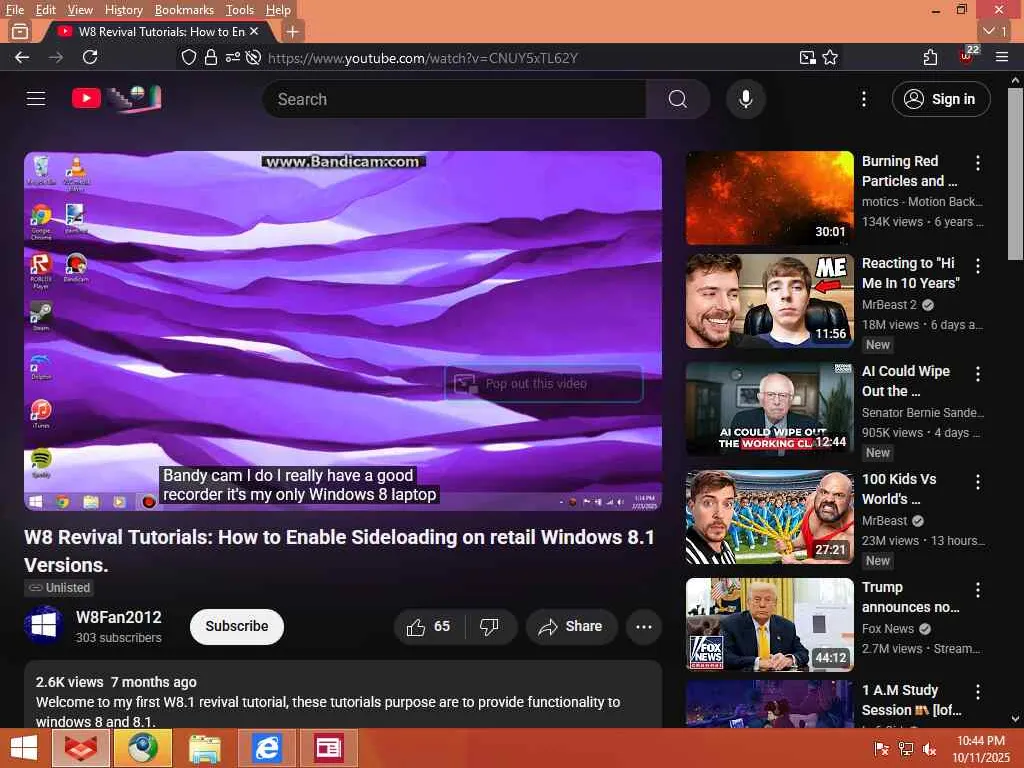
Task: Open the network tray icon
Action: (x=906, y=749)
